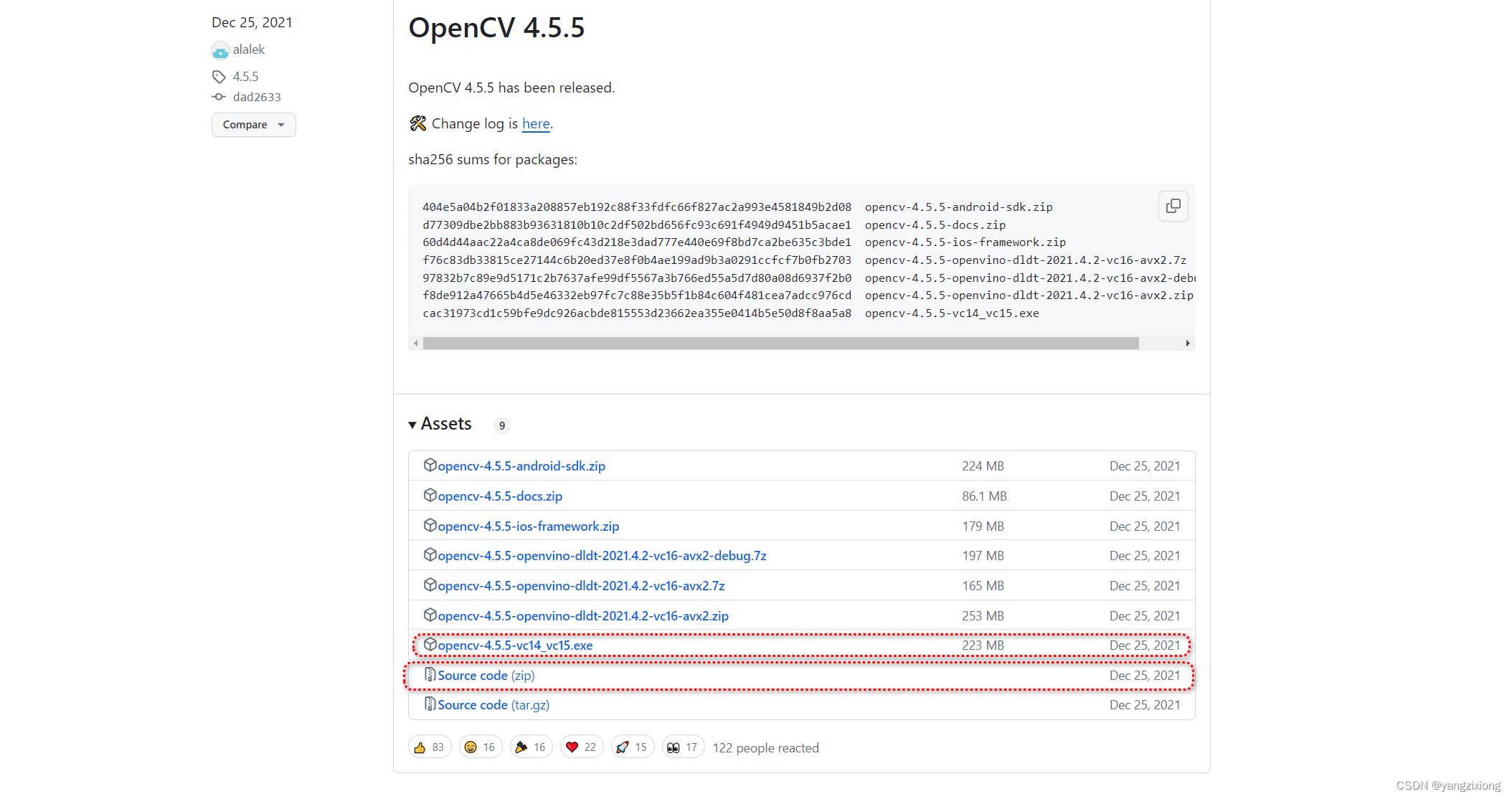Click the sha256 hash starting with f76c83db

pos(637,260)
